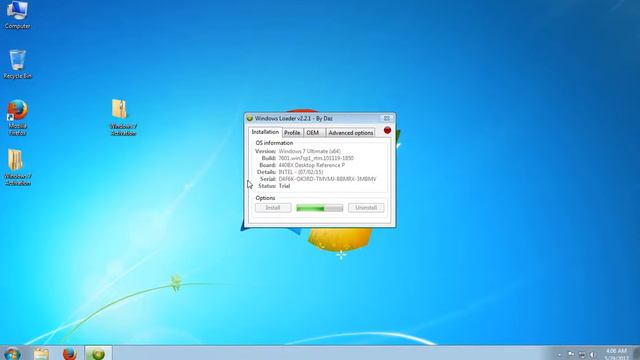This screenshot has width=640, height=360.
Task: Select the Windows 7 Activation zip folder beside Firefox
Action: [123, 118]
